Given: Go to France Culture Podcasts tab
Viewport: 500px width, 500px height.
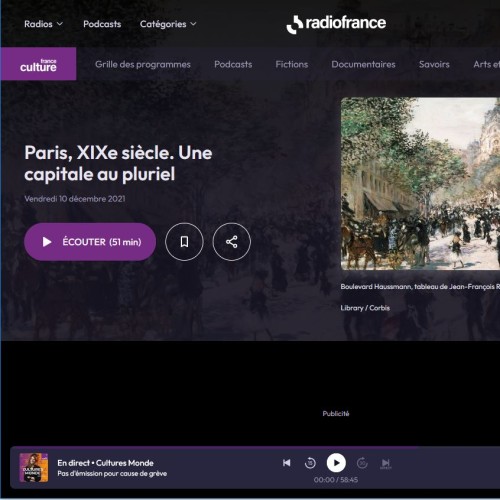Looking at the screenshot, I should coord(233,64).
